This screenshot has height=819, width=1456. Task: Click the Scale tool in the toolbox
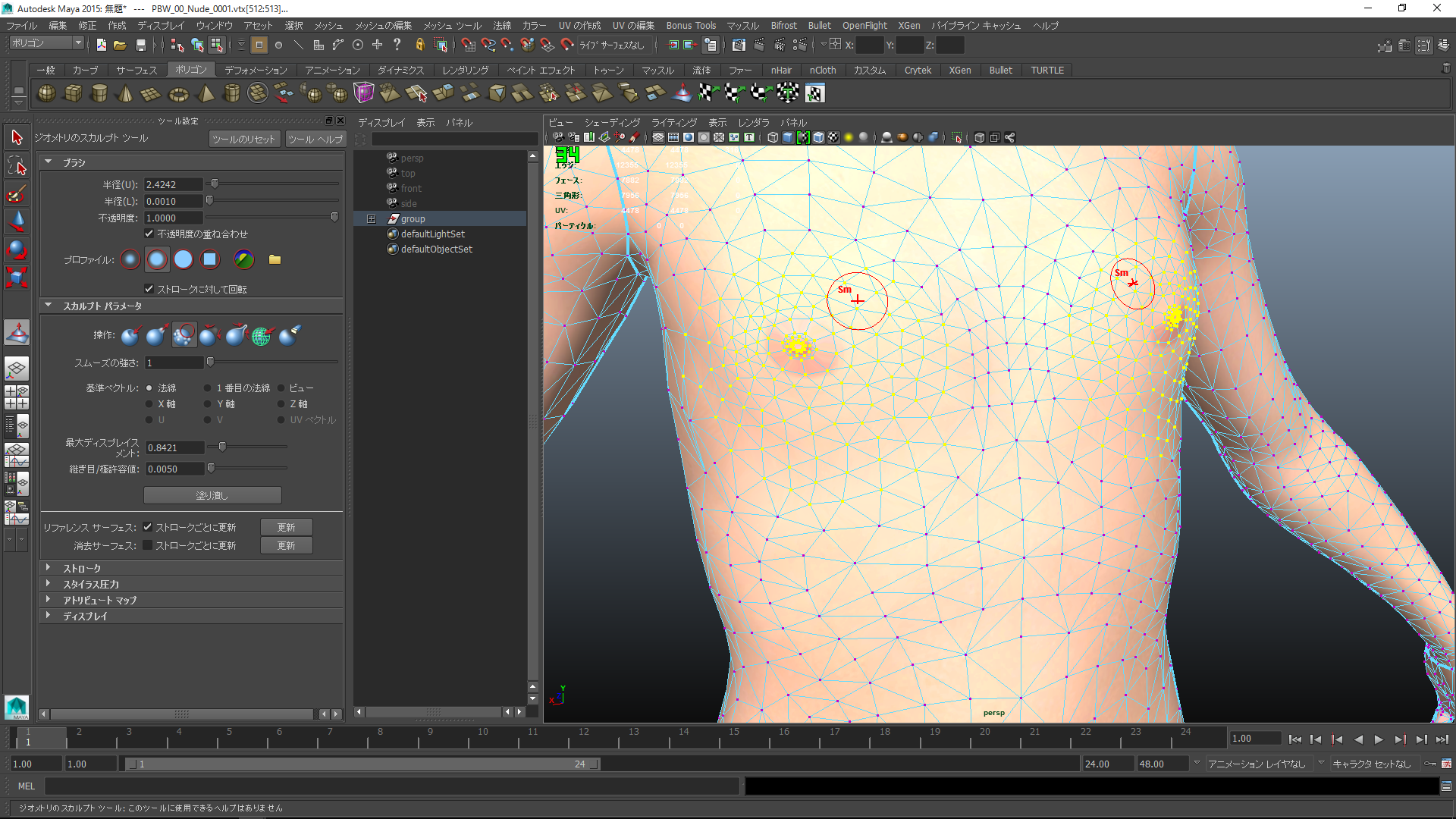(17, 278)
